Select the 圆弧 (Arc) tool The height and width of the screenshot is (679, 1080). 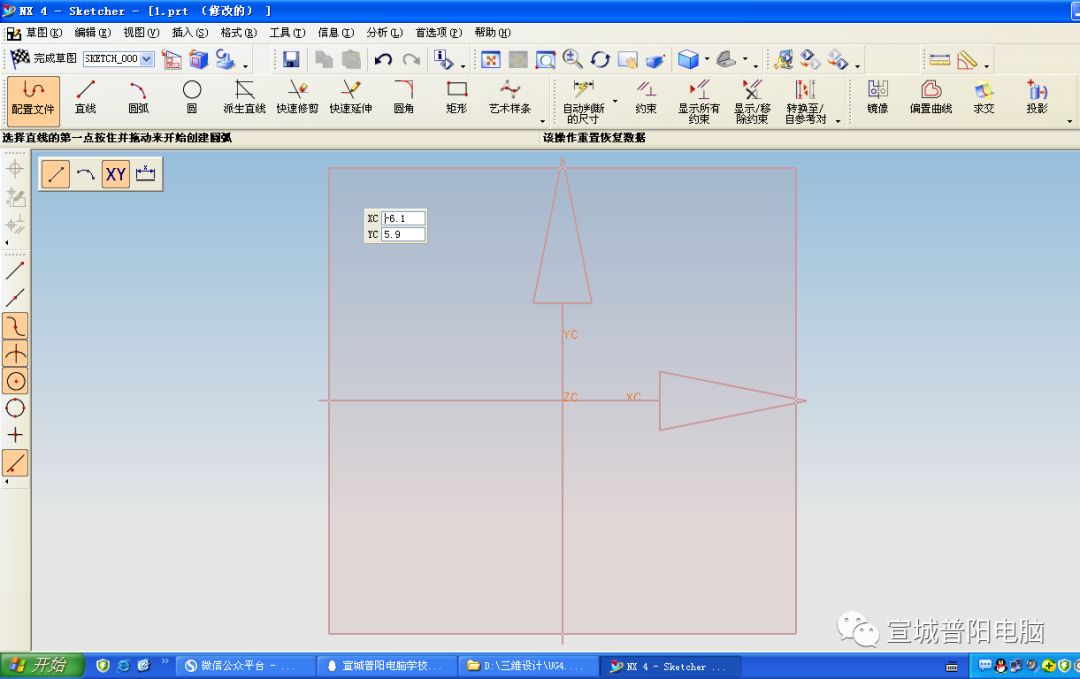pos(138,100)
